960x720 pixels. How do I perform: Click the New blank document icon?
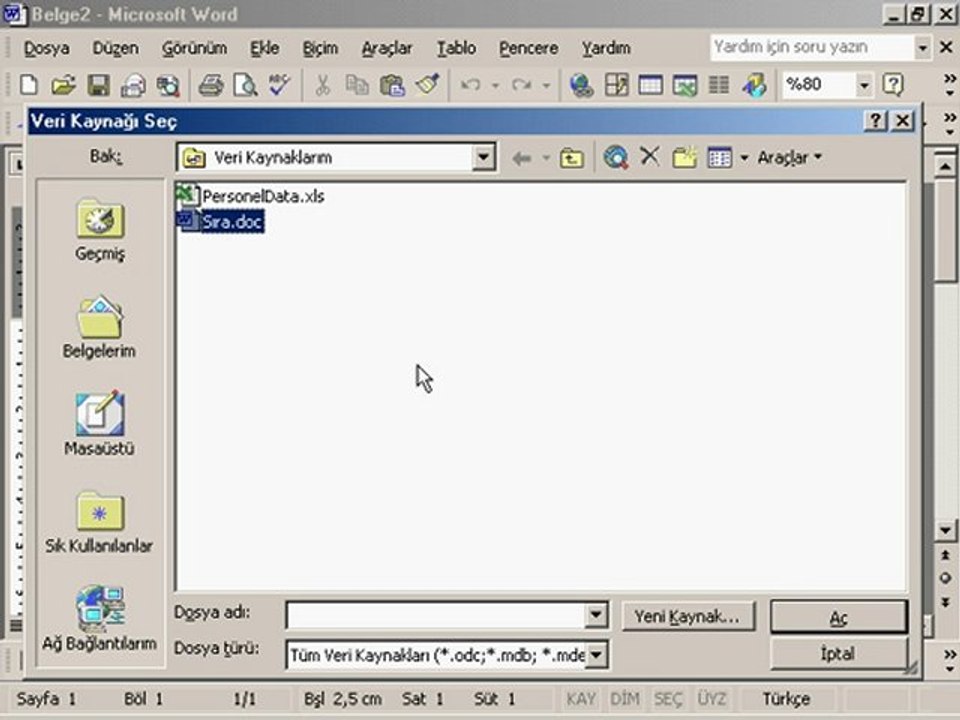(x=29, y=84)
